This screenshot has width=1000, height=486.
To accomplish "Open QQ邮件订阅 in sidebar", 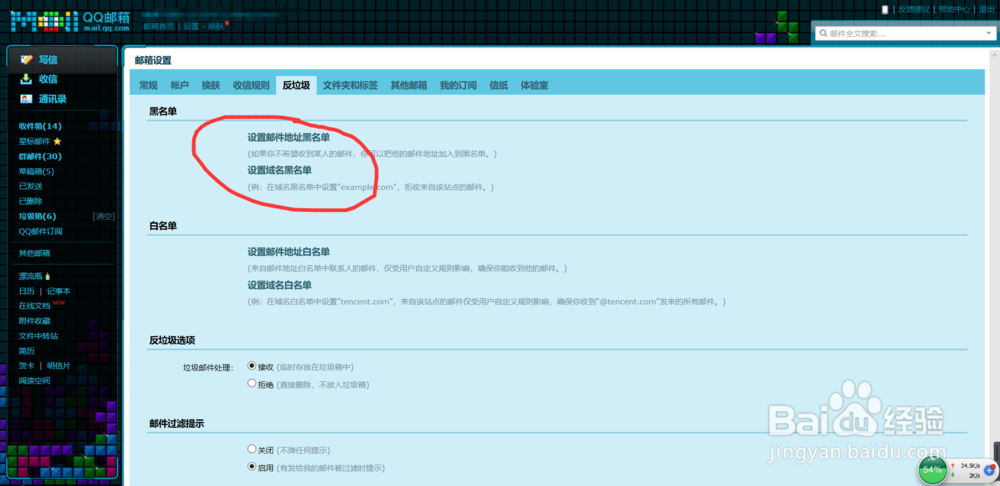I will (x=41, y=231).
